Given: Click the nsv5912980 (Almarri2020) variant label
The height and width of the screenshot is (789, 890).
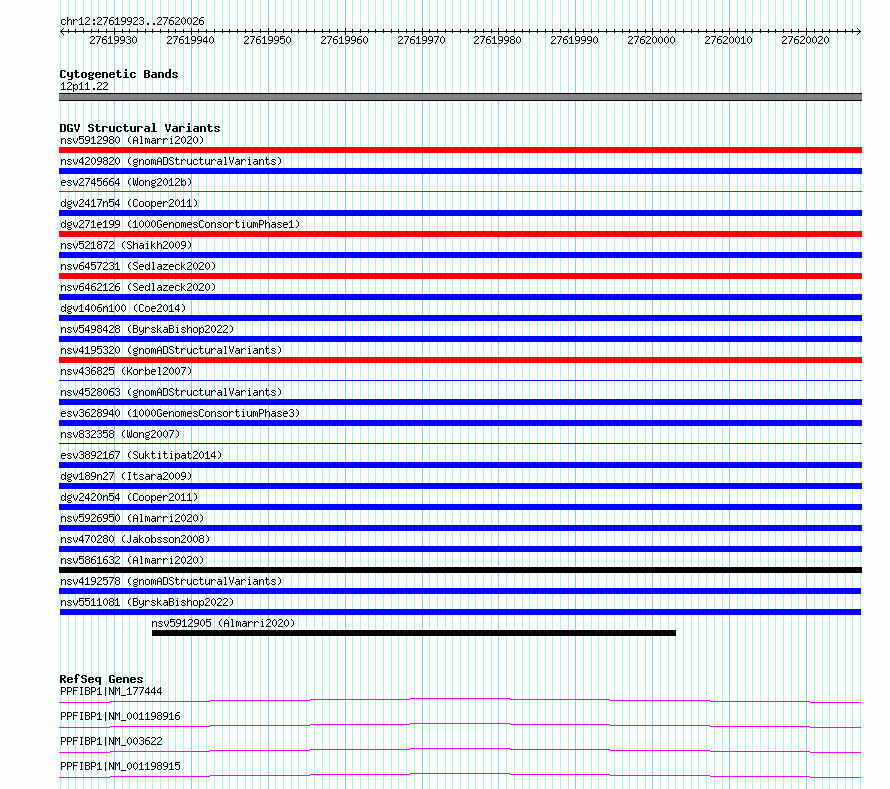Looking at the screenshot, I should [132, 140].
